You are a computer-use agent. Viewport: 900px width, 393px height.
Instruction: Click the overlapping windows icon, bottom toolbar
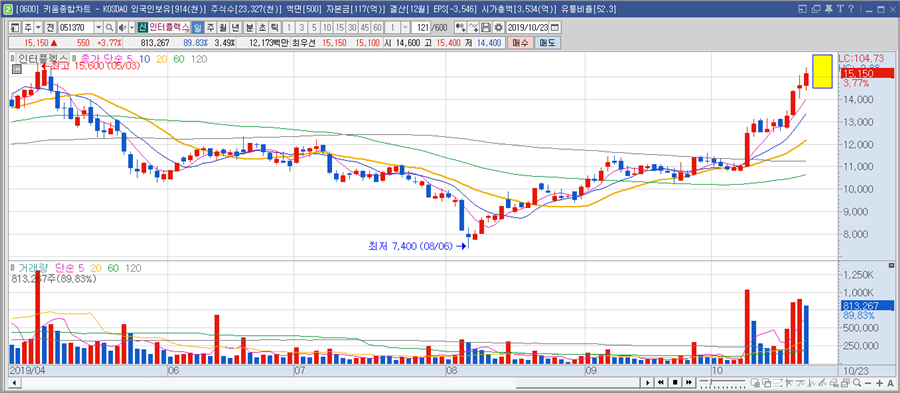767,383
